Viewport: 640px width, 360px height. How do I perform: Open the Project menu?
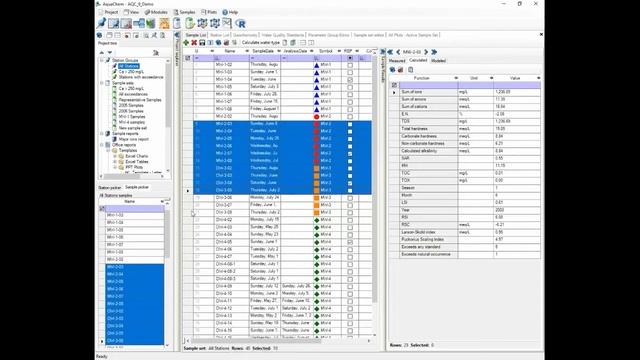(108, 12)
